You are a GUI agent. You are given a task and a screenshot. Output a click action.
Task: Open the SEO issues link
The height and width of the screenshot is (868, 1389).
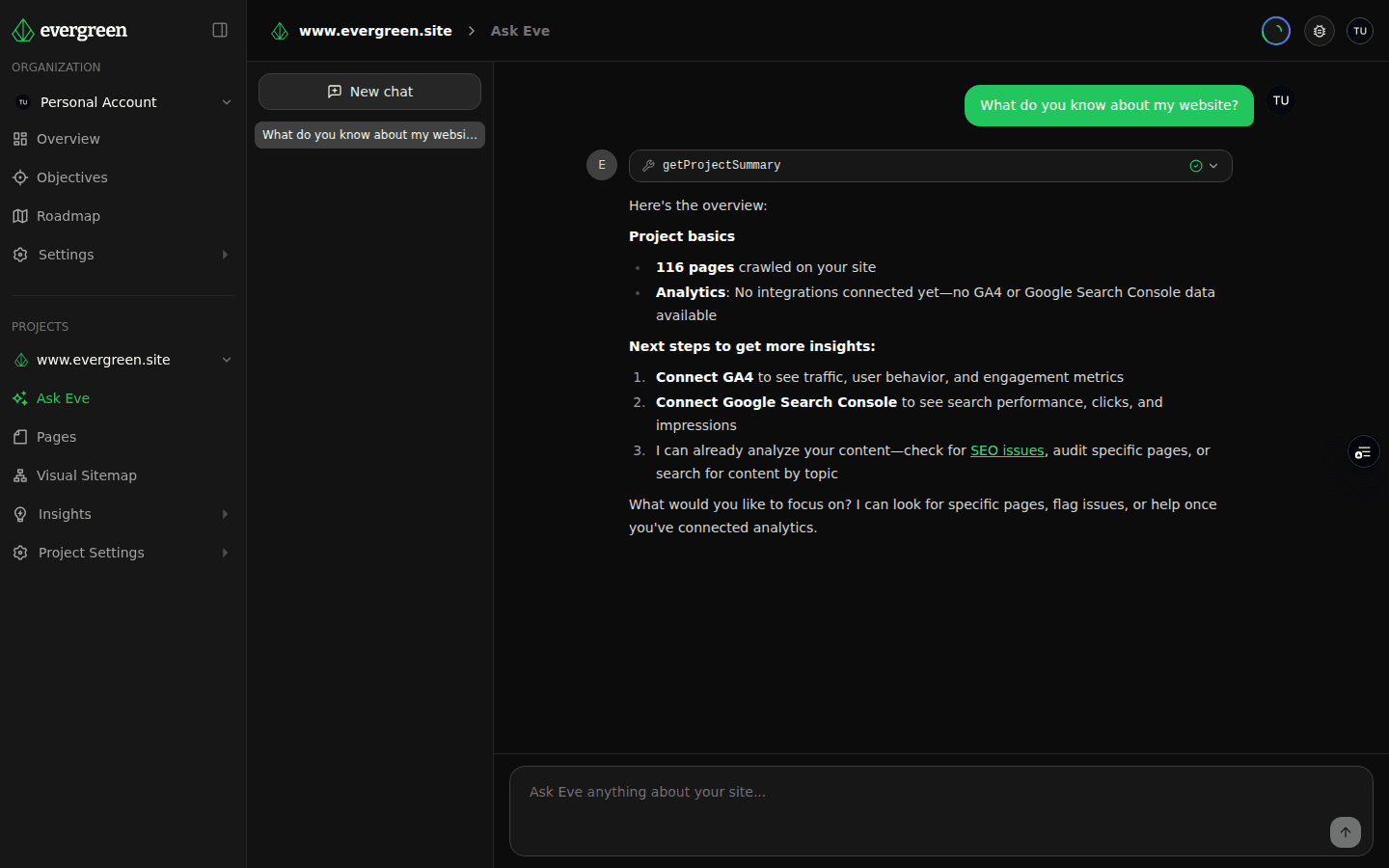click(x=1007, y=449)
